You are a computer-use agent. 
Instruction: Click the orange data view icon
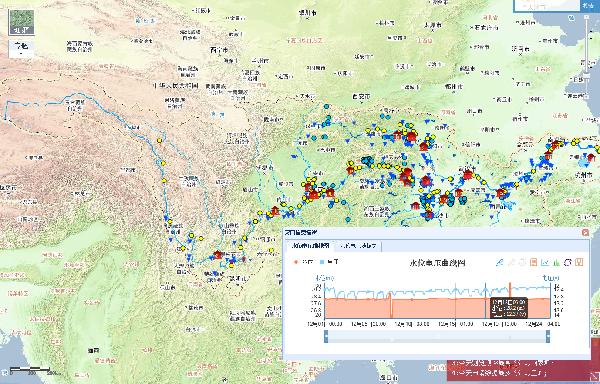click(x=533, y=262)
